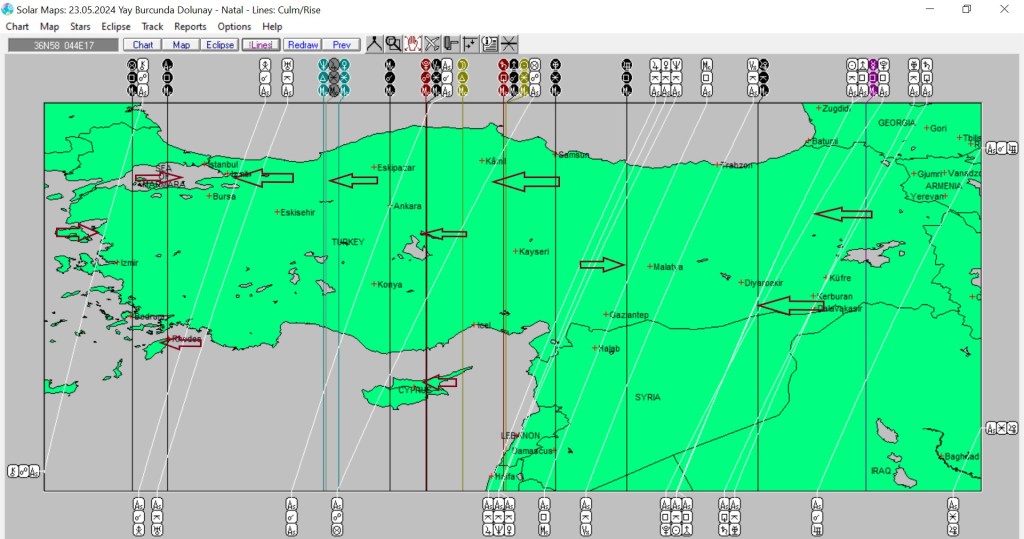The height and width of the screenshot is (539, 1024).
Task: Click the Ankara city marker on map
Action: (390, 206)
